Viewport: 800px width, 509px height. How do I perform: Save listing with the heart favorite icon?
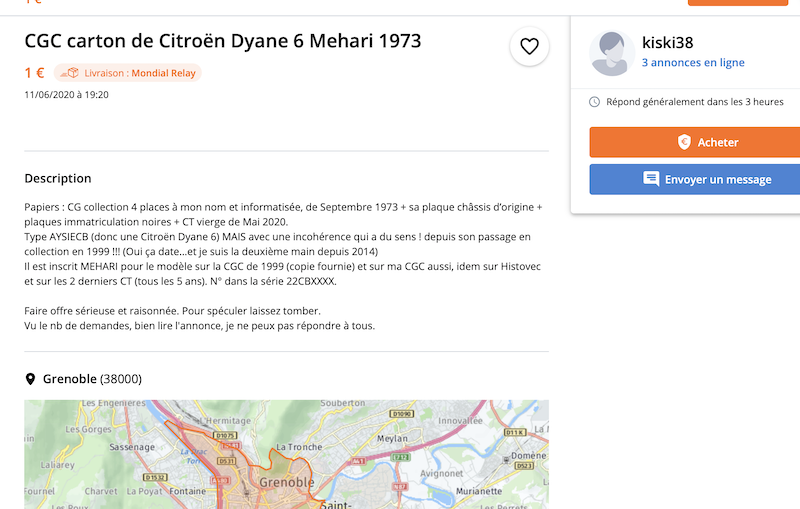coord(529,46)
